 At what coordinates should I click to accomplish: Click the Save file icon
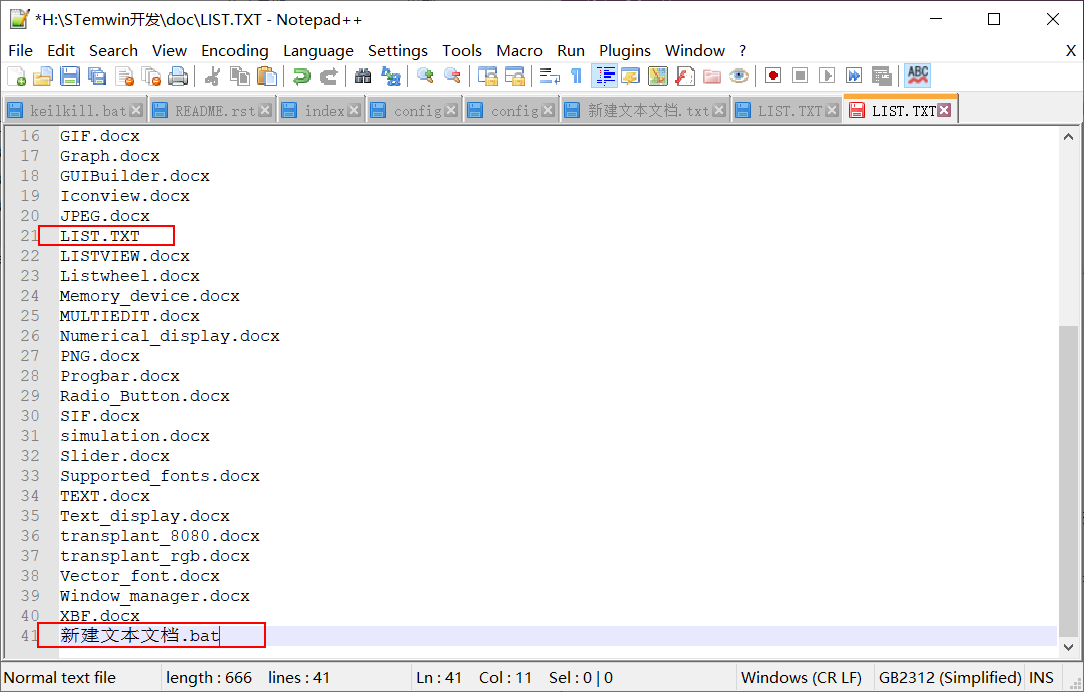pyautogui.click(x=70, y=76)
